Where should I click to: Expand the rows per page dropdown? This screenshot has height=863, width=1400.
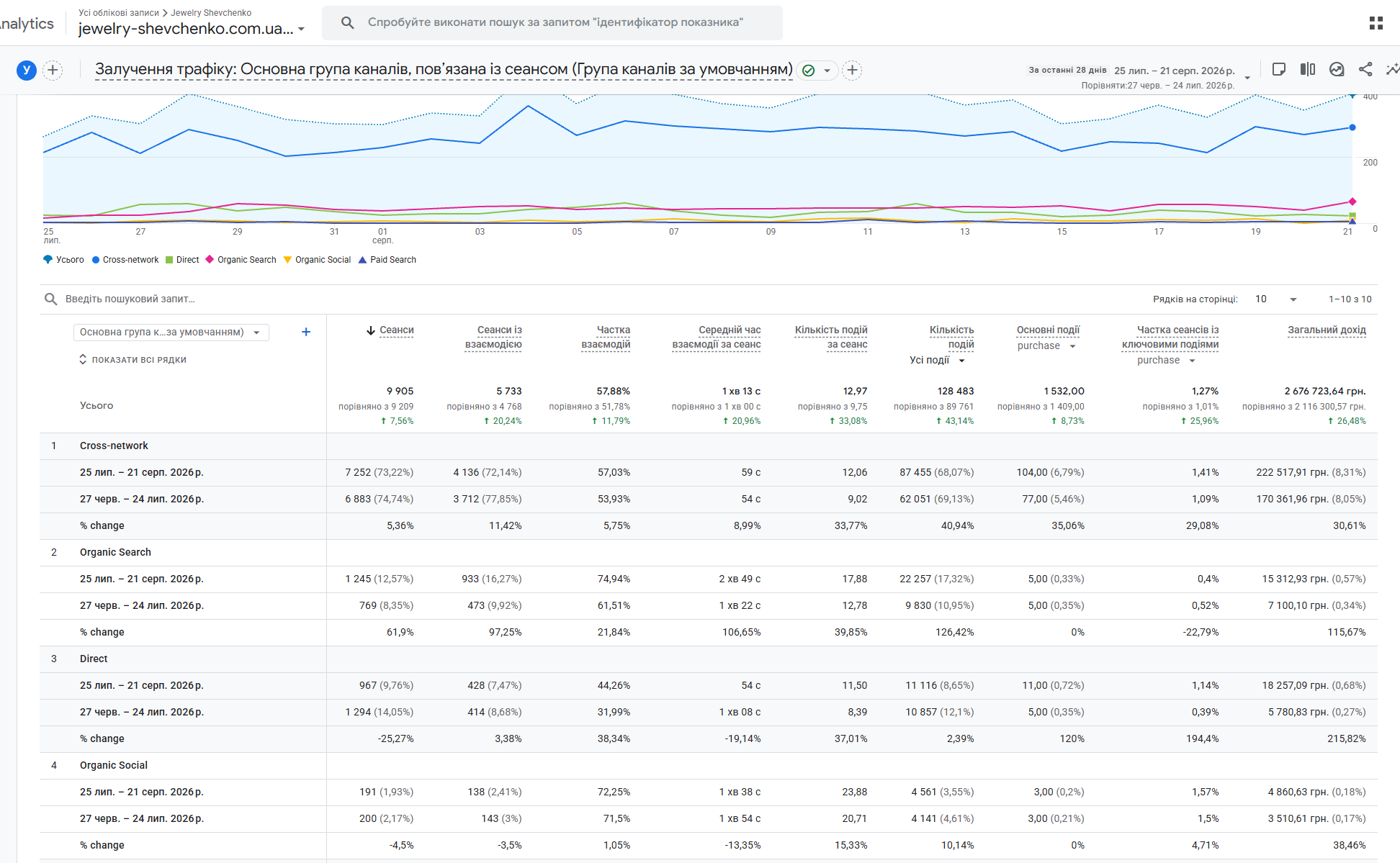pyautogui.click(x=1276, y=299)
